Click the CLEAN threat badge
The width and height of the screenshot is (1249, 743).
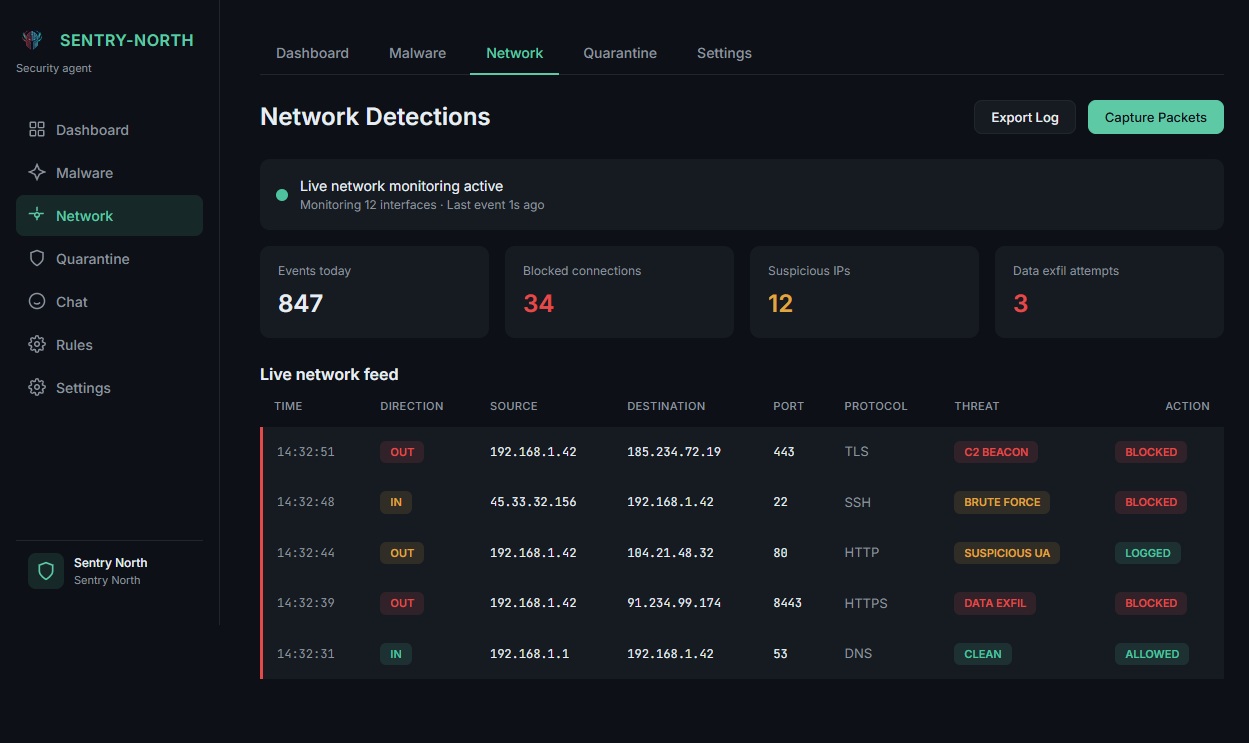pyautogui.click(x=983, y=654)
